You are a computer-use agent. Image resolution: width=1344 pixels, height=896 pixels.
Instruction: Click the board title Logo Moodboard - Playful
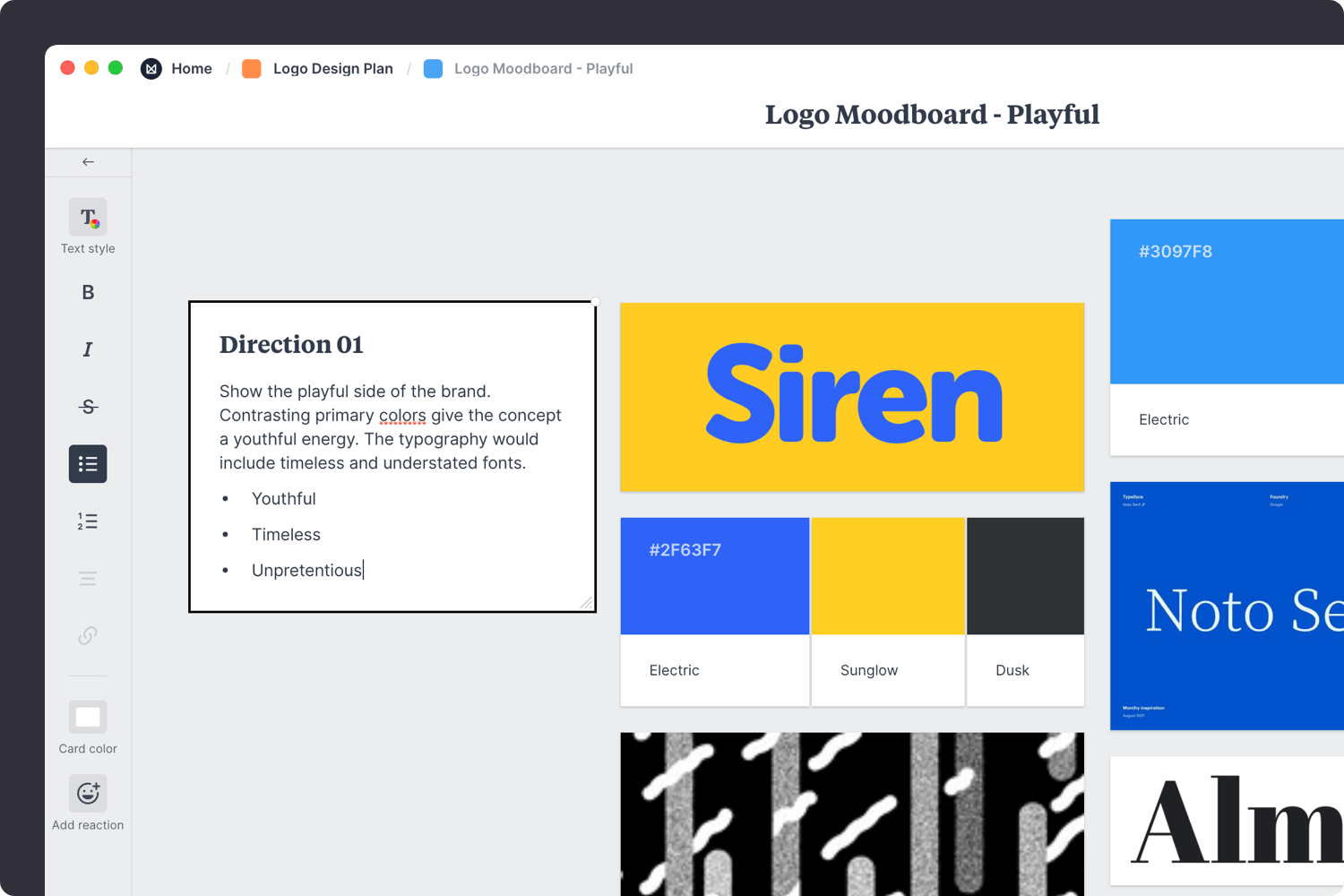pos(932,115)
